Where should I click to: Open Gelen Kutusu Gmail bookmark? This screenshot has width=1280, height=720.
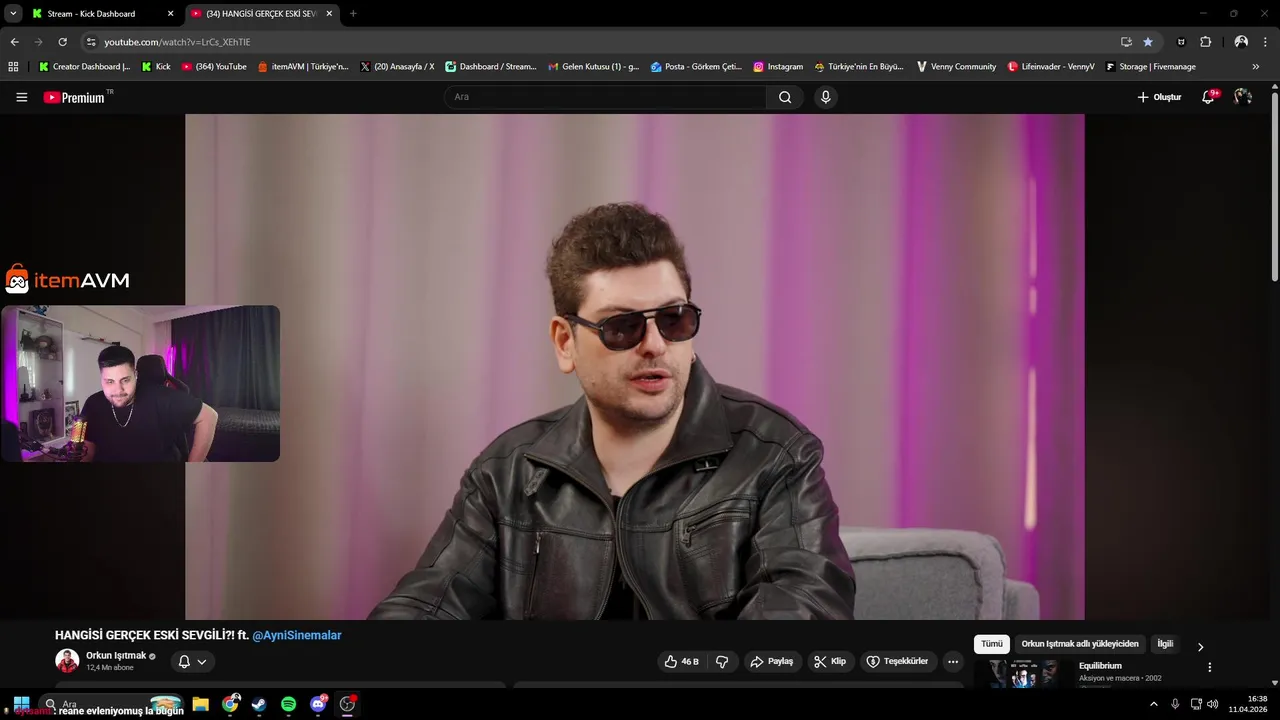593,67
